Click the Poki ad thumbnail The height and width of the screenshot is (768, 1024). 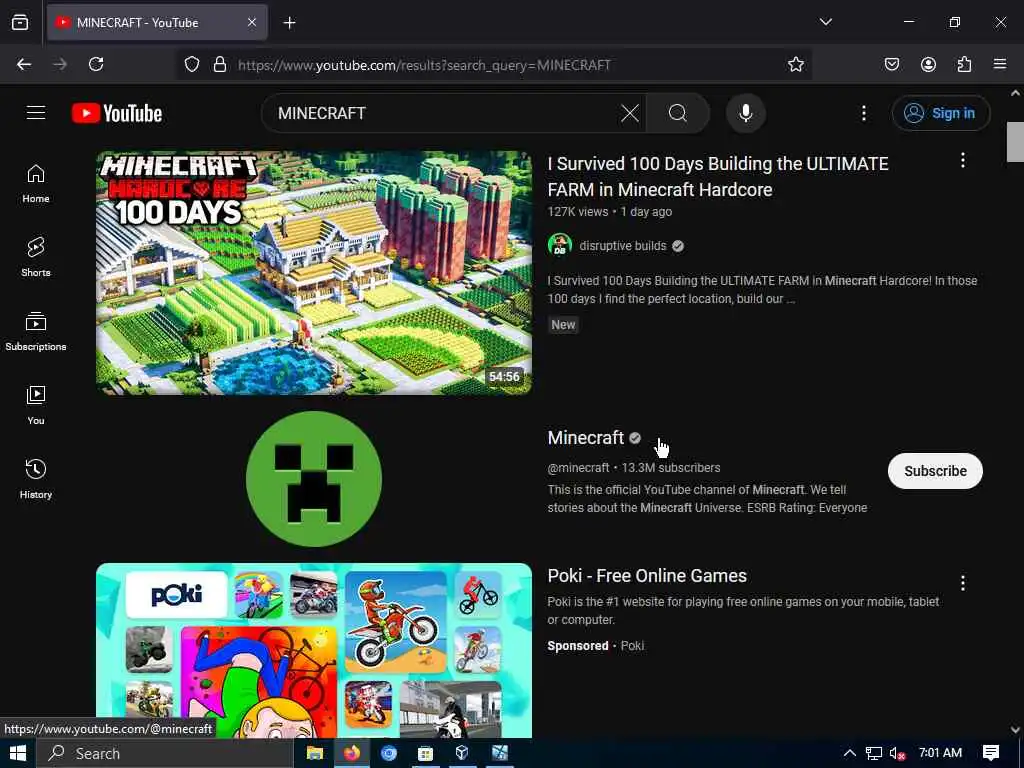314,650
